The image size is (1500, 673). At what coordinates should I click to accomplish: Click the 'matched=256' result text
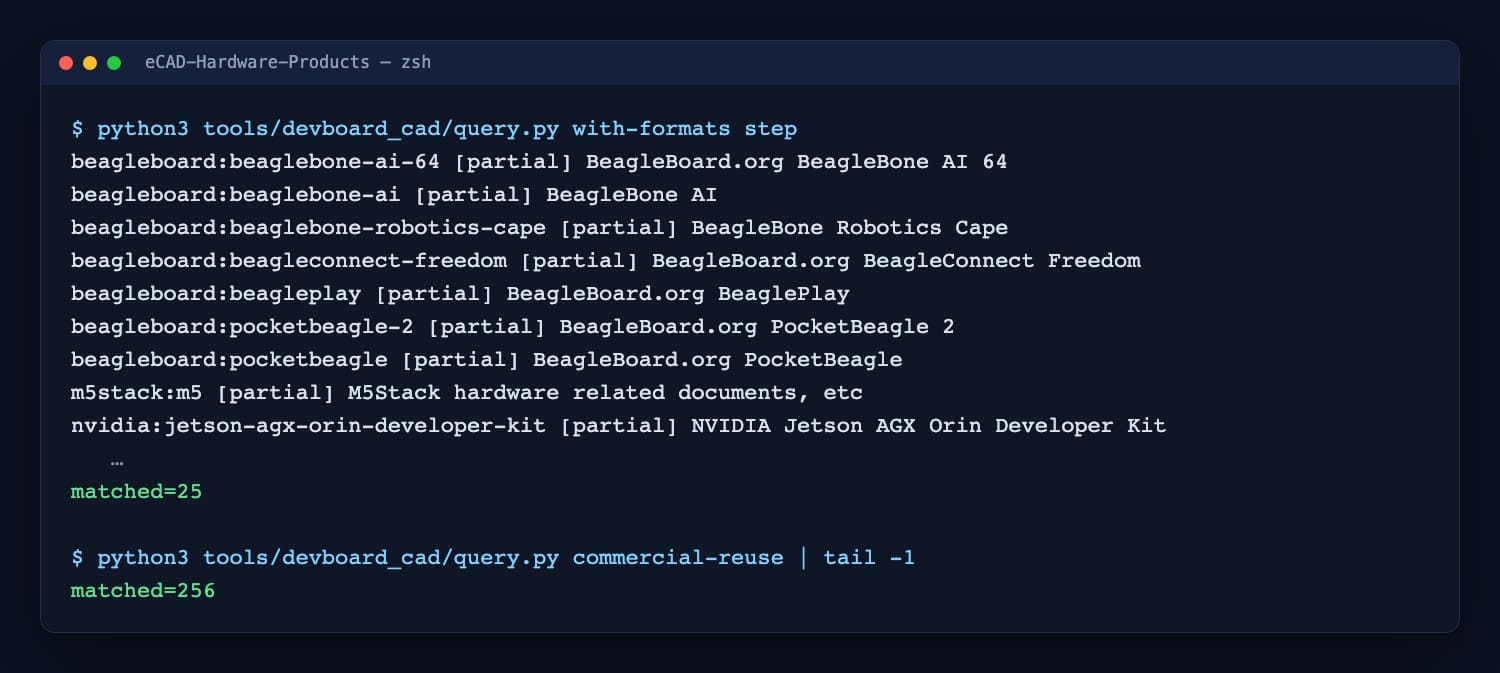143,591
